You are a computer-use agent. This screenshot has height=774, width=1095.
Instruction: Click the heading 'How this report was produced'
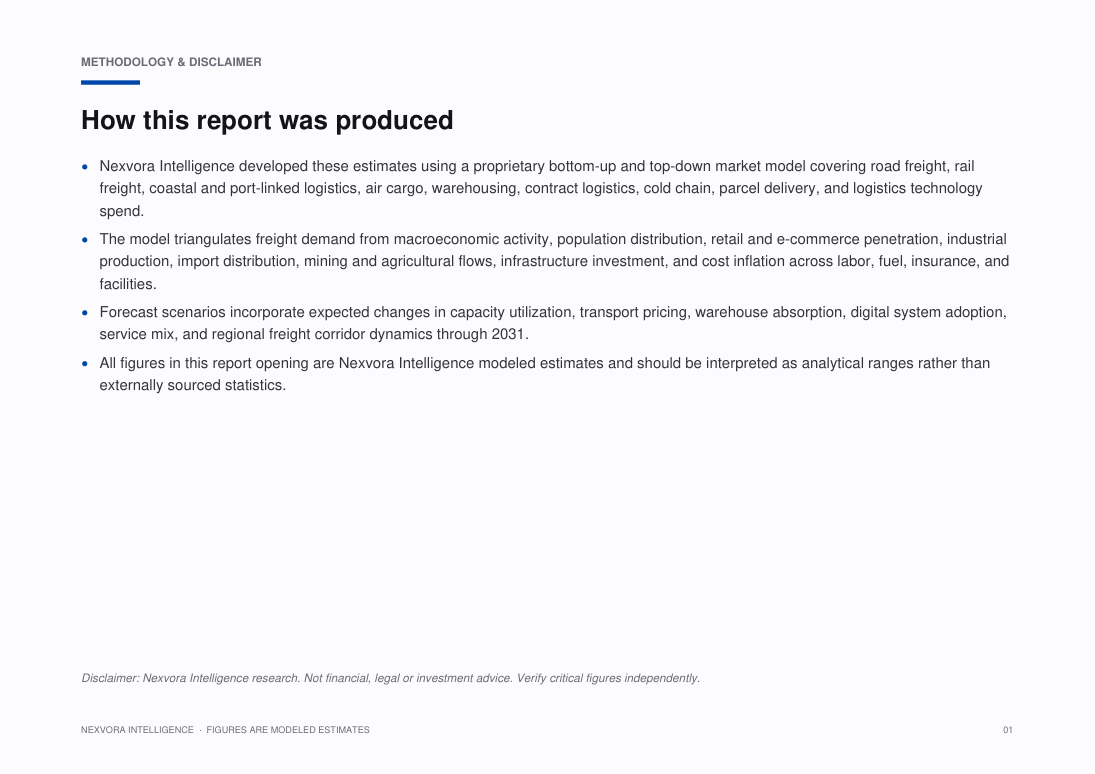pos(267,120)
